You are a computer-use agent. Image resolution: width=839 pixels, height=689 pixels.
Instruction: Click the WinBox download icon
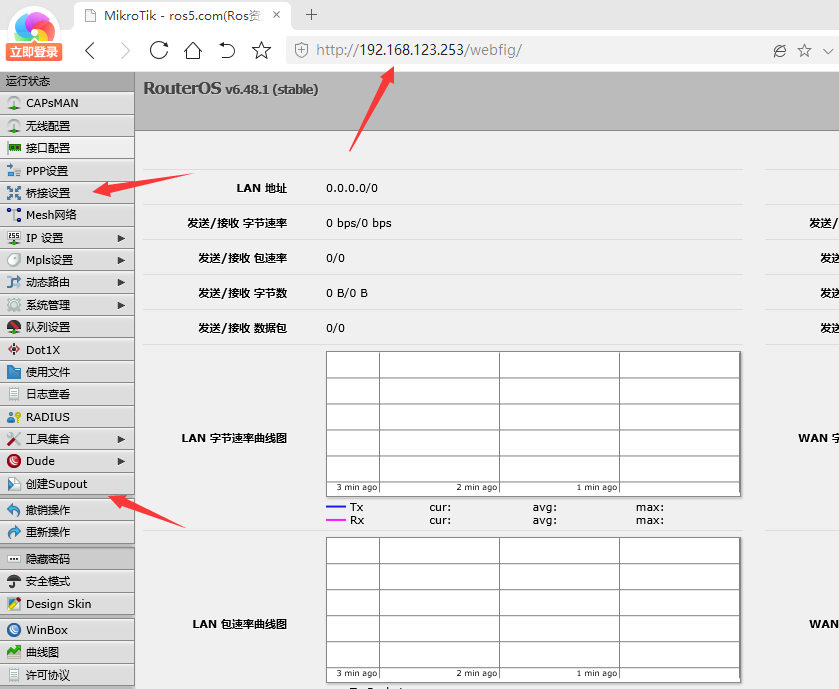point(14,630)
